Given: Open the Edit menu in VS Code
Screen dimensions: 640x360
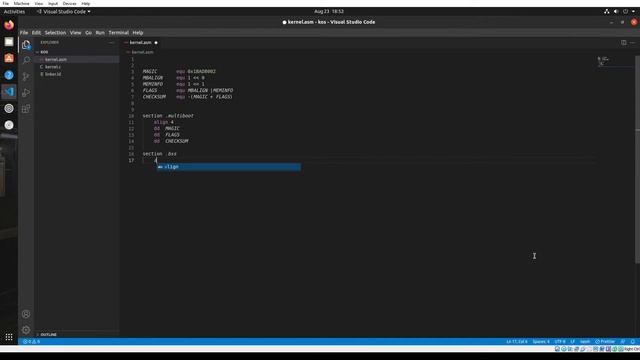Looking at the screenshot, I should pyautogui.click(x=36, y=33).
